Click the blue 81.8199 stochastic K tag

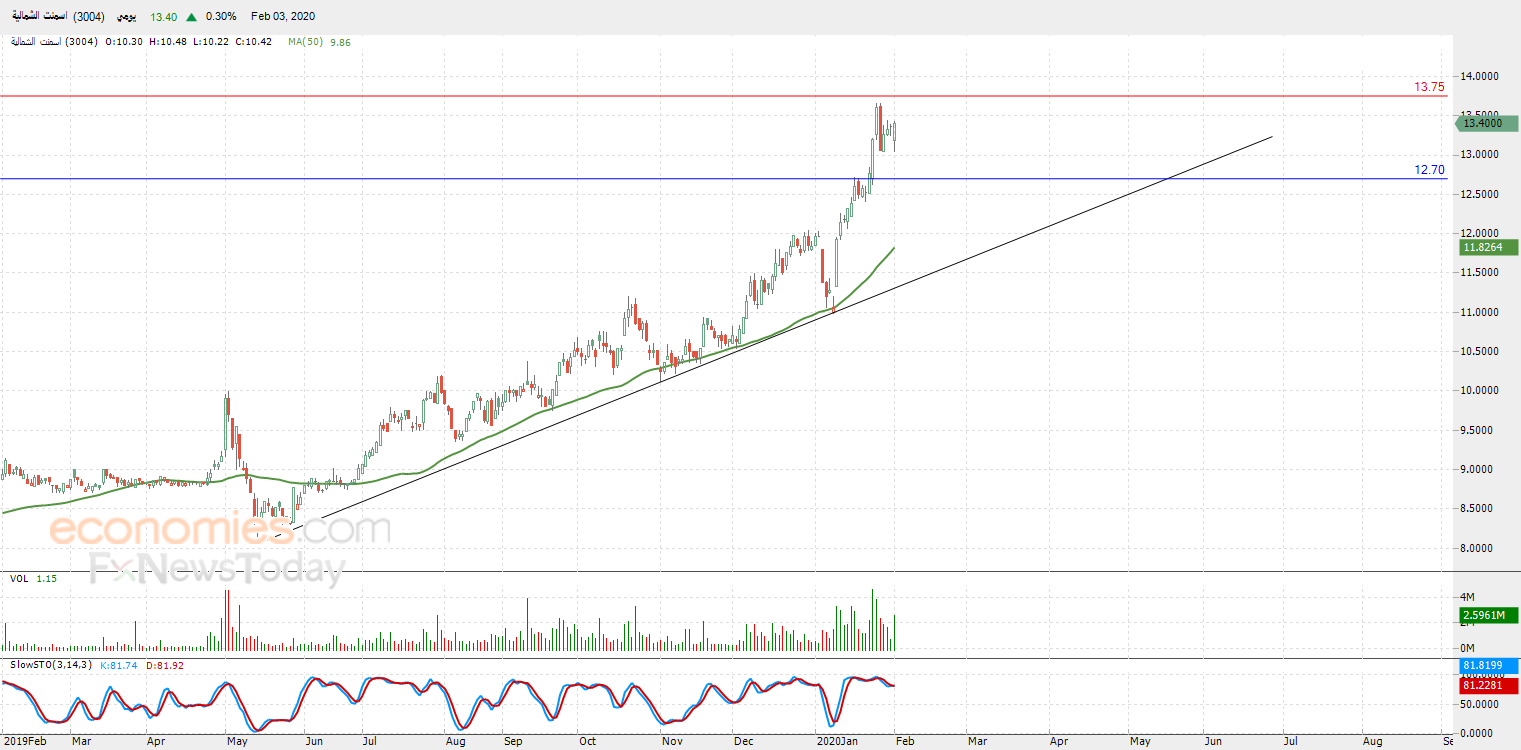(x=1489, y=666)
